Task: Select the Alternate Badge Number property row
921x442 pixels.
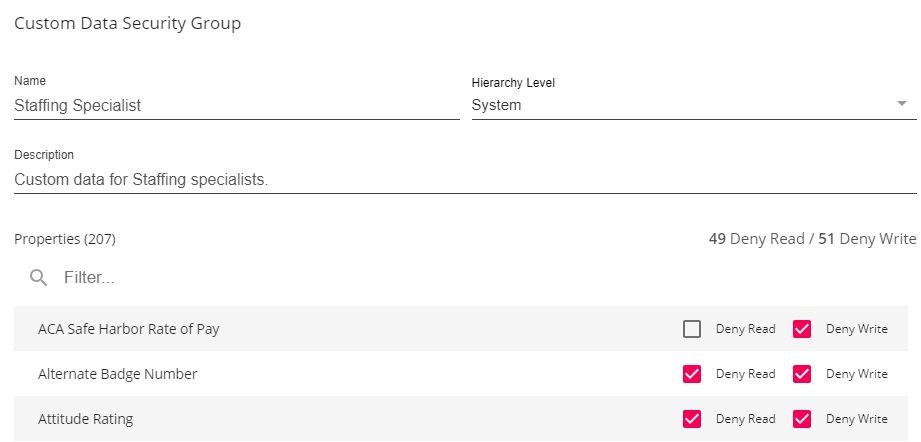Action: (118, 374)
